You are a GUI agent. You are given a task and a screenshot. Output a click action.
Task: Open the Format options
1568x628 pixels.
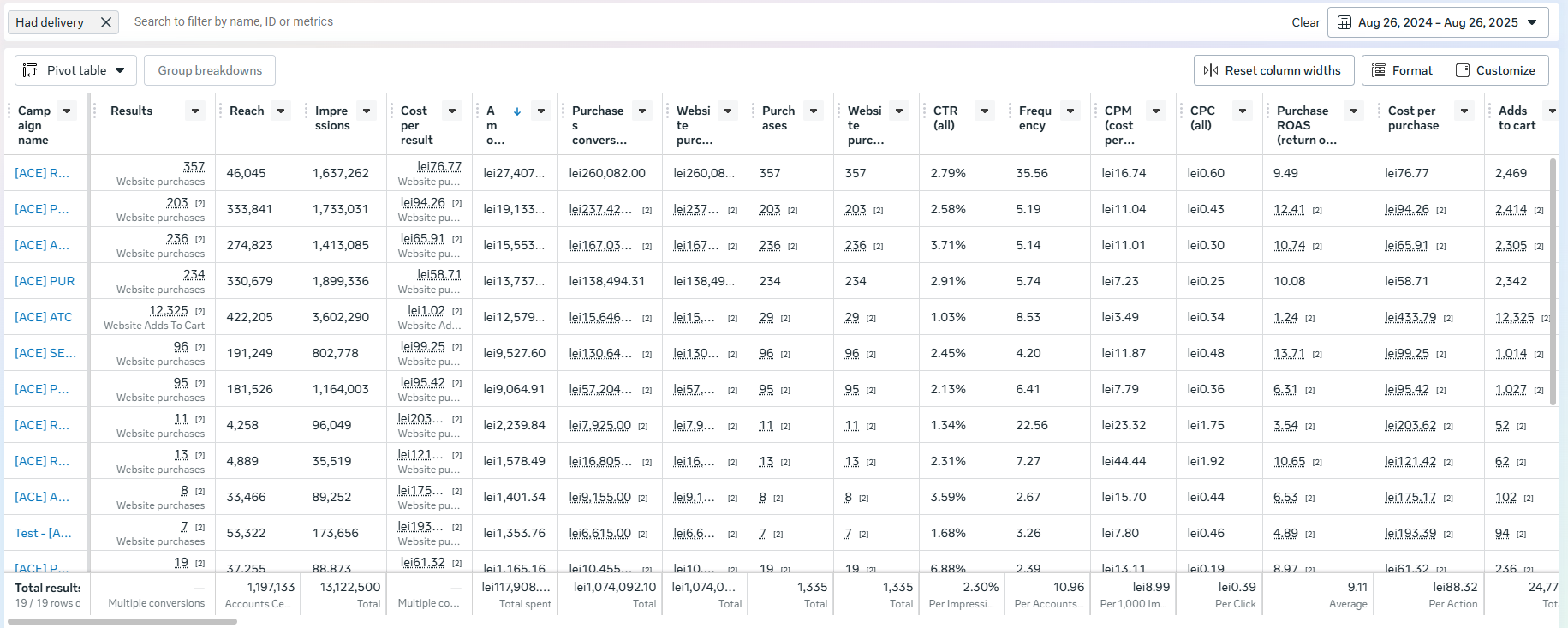[x=1404, y=70]
